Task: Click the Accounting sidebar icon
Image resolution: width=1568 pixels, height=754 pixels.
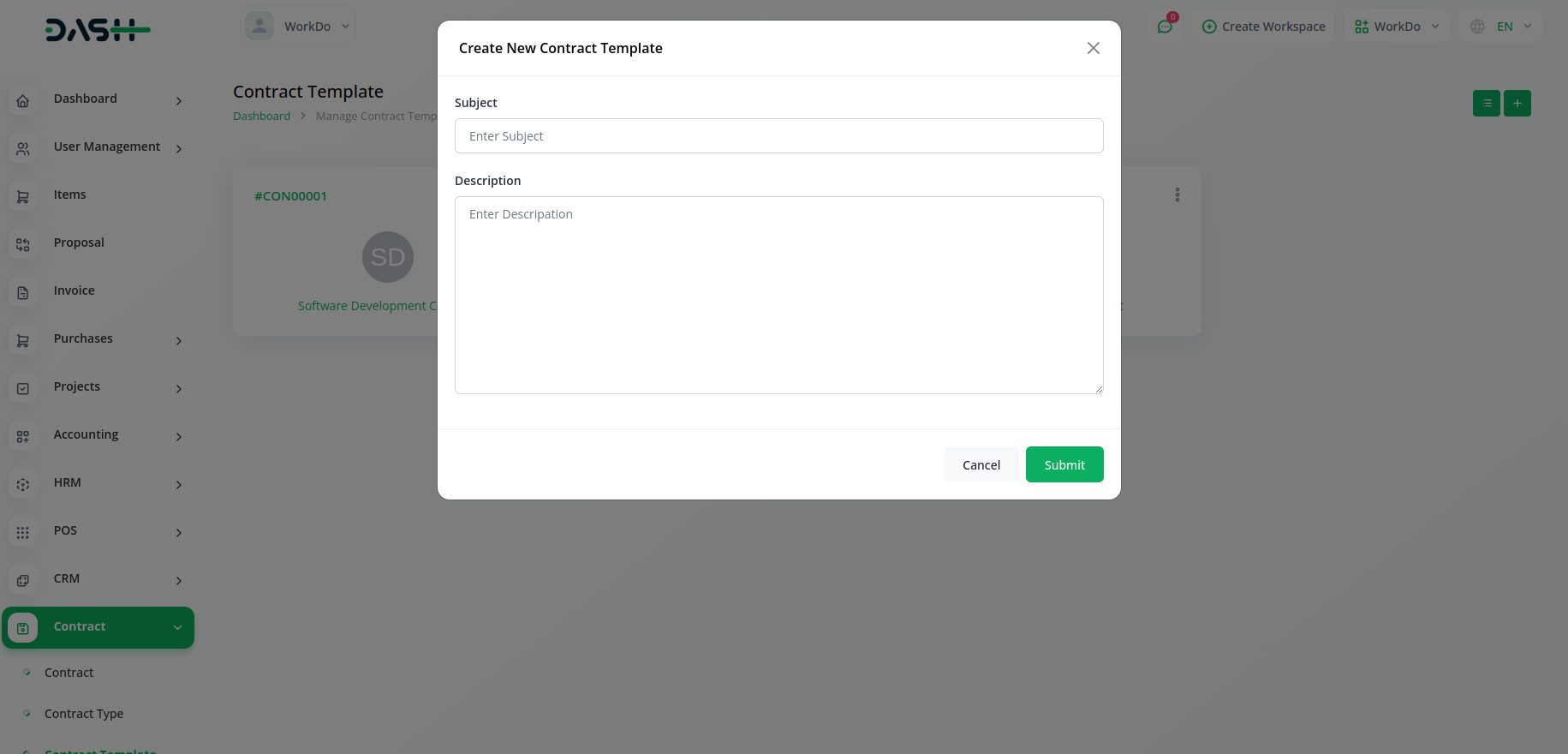Action: click(x=23, y=436)
